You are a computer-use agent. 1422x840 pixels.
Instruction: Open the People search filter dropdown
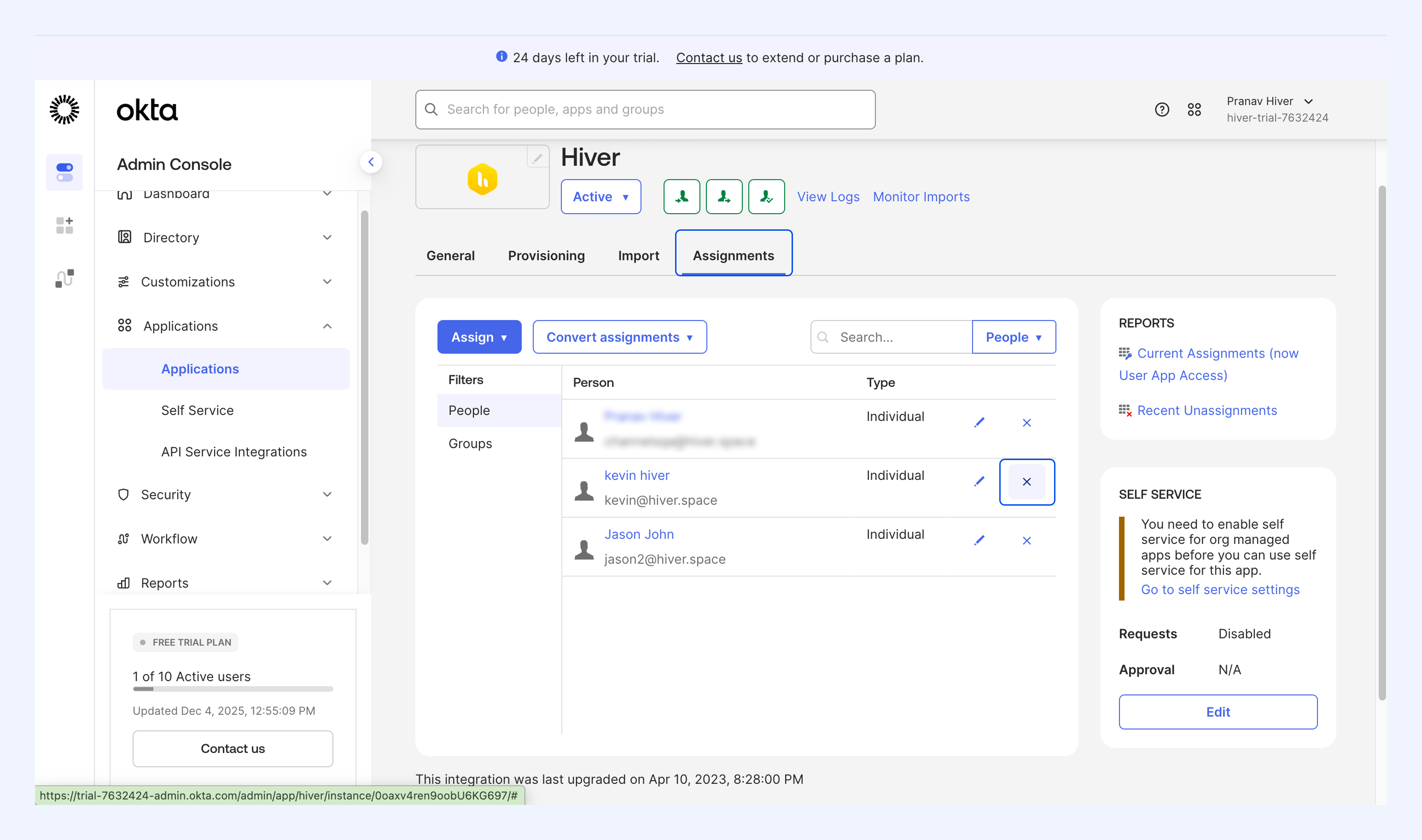1014,337
